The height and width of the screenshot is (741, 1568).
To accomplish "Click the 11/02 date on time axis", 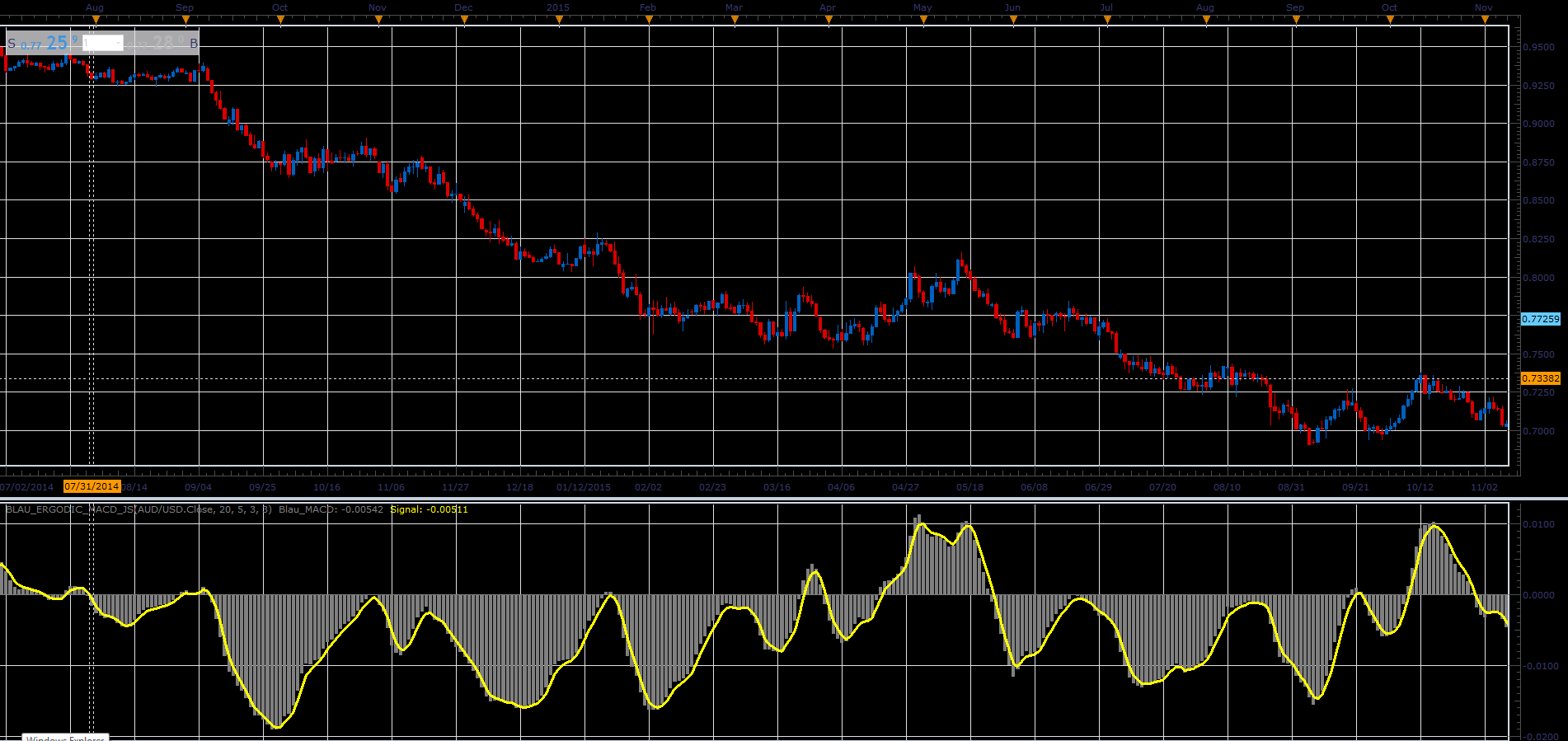I will [1484, 487].
